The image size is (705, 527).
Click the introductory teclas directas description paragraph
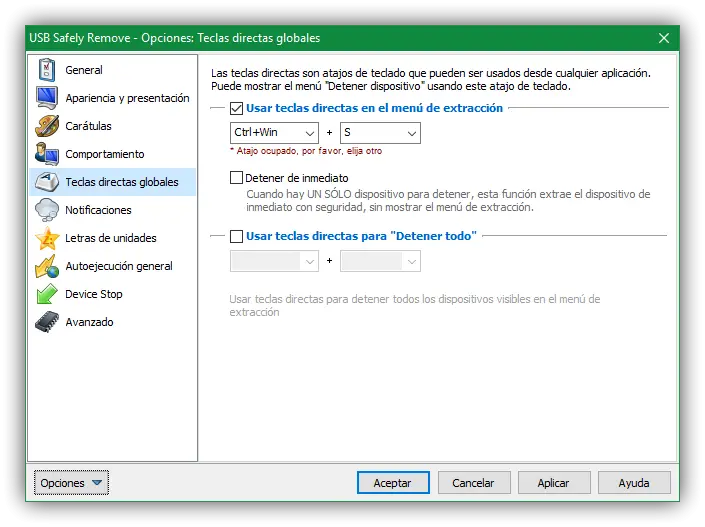[431, 80]
